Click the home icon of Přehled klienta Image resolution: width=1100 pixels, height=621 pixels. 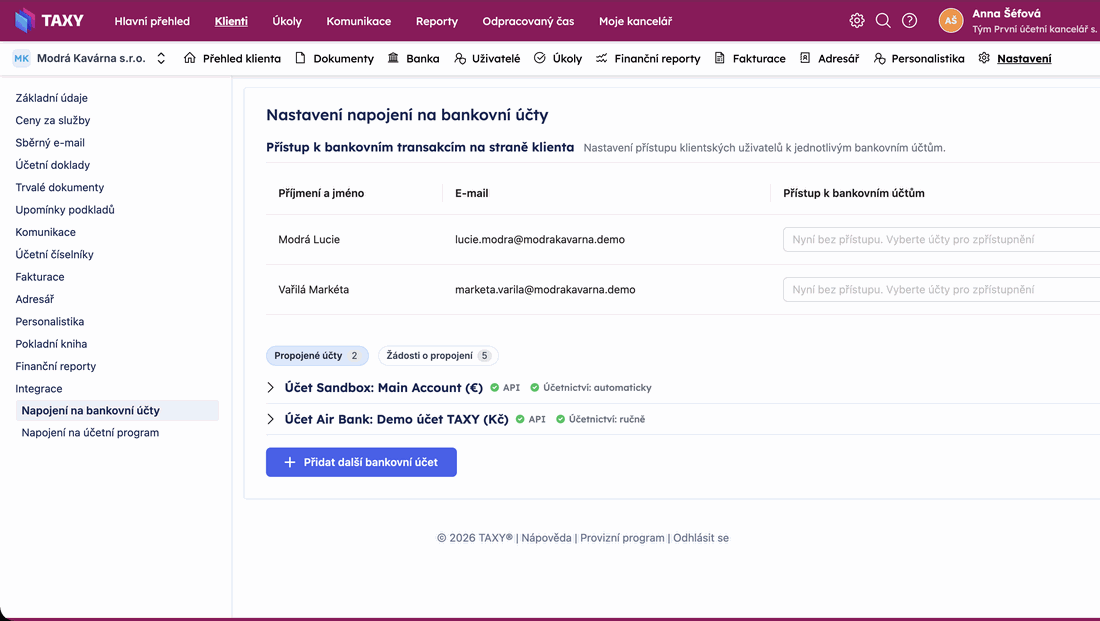click(189, 58)
